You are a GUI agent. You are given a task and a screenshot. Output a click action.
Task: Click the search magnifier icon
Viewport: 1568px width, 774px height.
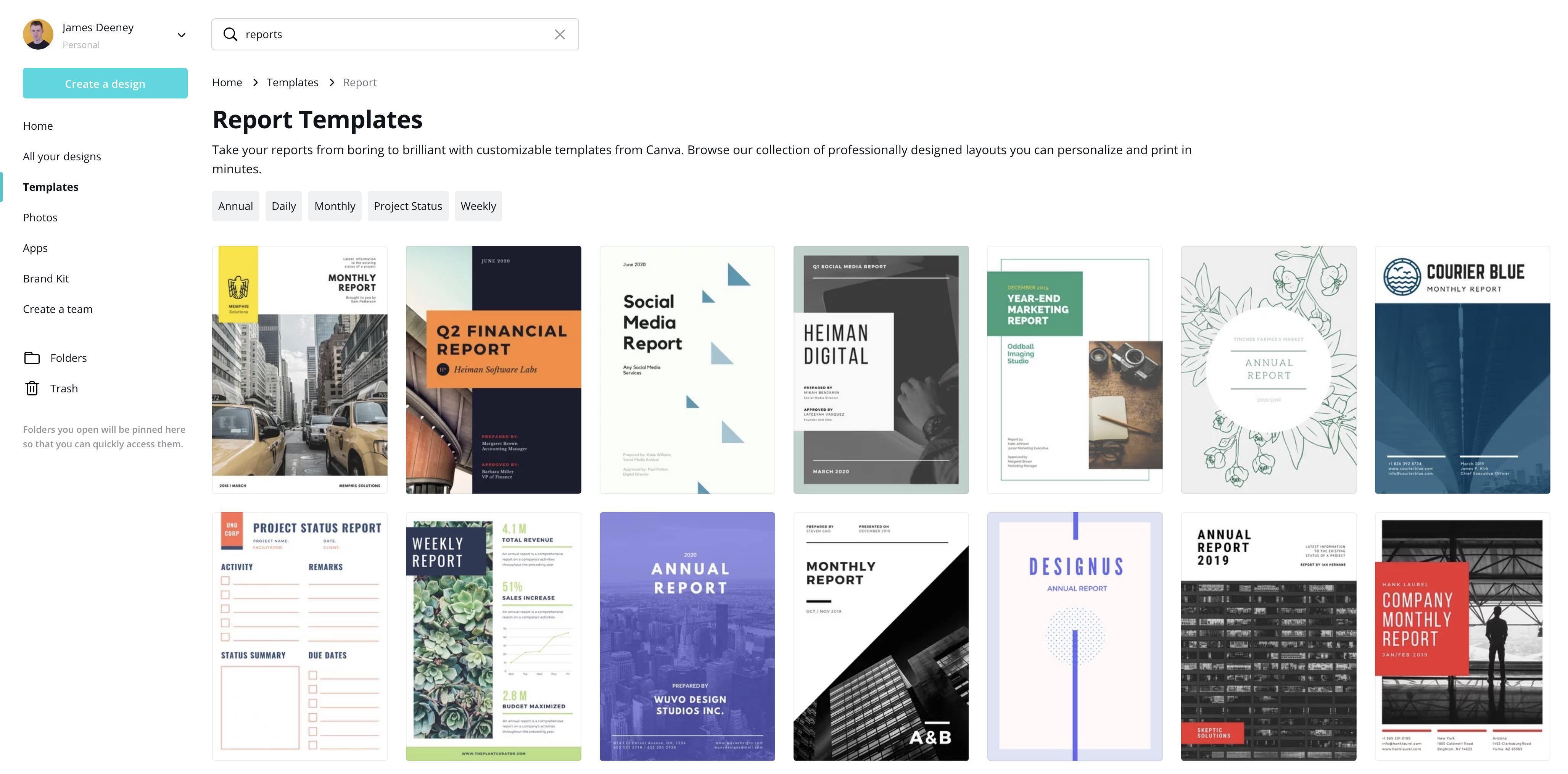230,35
